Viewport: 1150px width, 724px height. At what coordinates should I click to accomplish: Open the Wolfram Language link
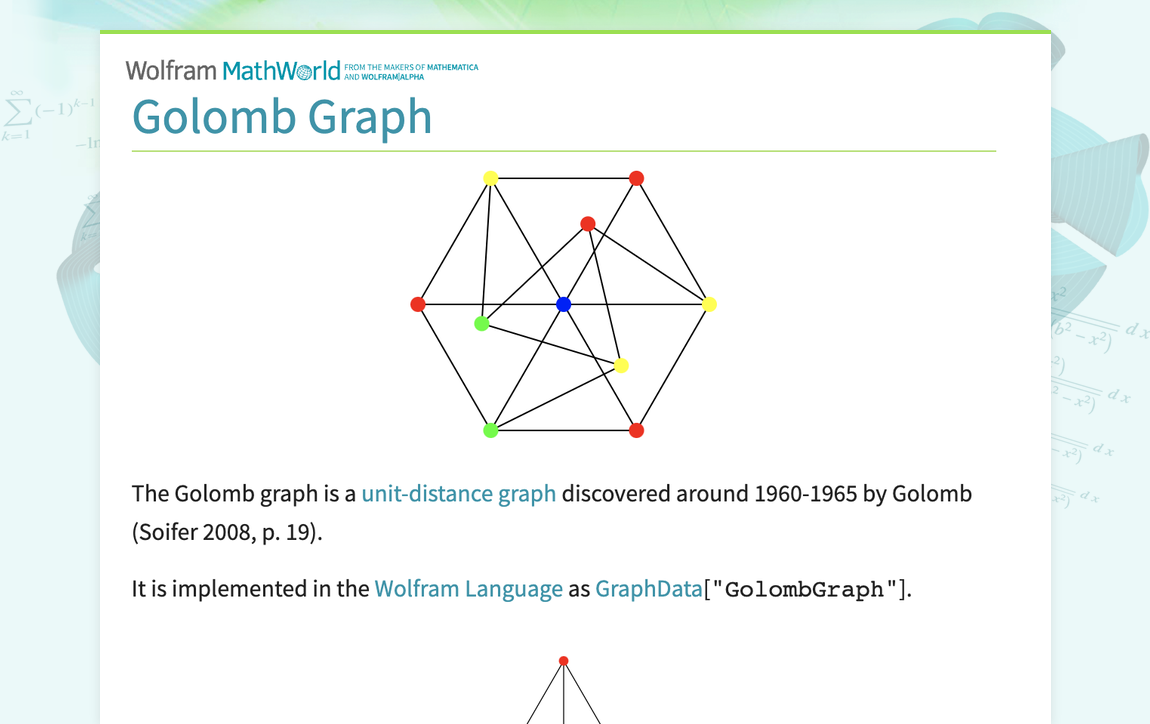[468, 588]
